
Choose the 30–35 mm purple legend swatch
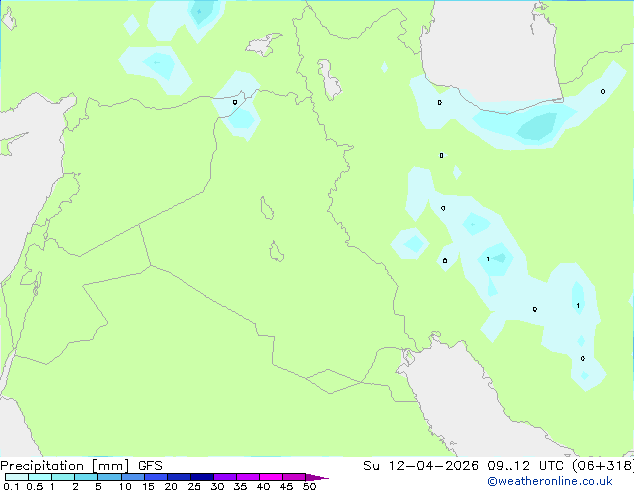coord(224,477)
